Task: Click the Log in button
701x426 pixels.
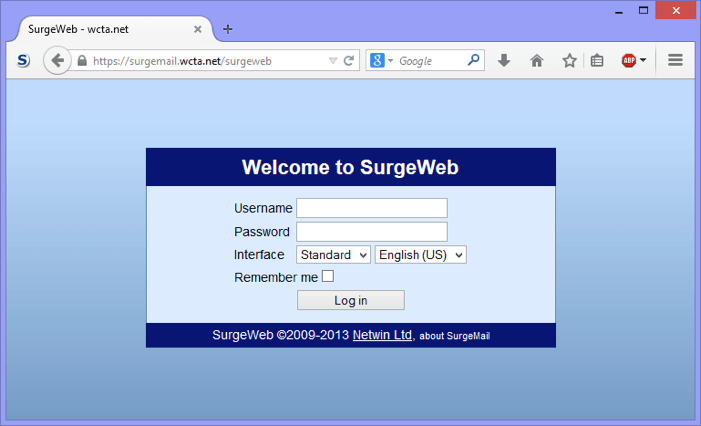Action: coord(351,300)
